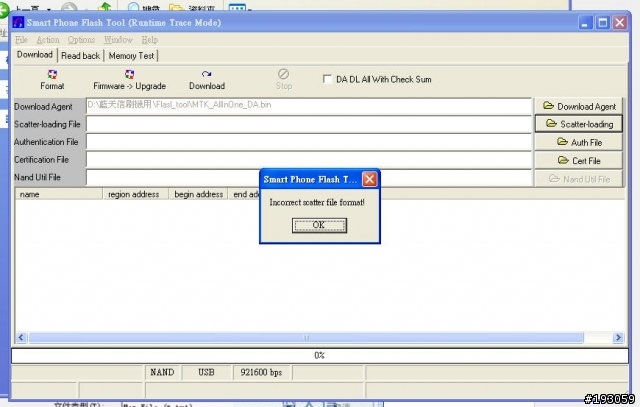Maximize the Smart Phone Flash Tool window
The image size is (640, 407).
[x=602, y=22]
